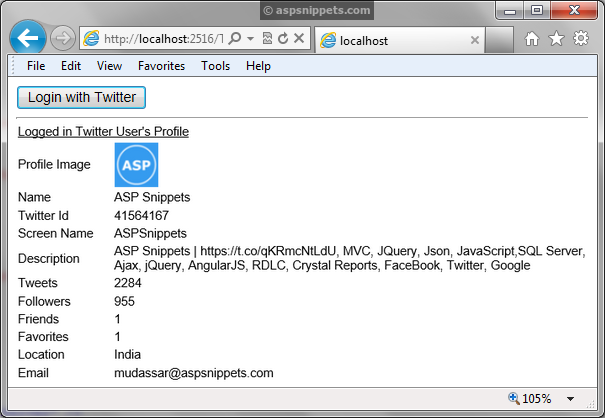
Task: Click the 105% zoom level
Action: coord(536,399)
